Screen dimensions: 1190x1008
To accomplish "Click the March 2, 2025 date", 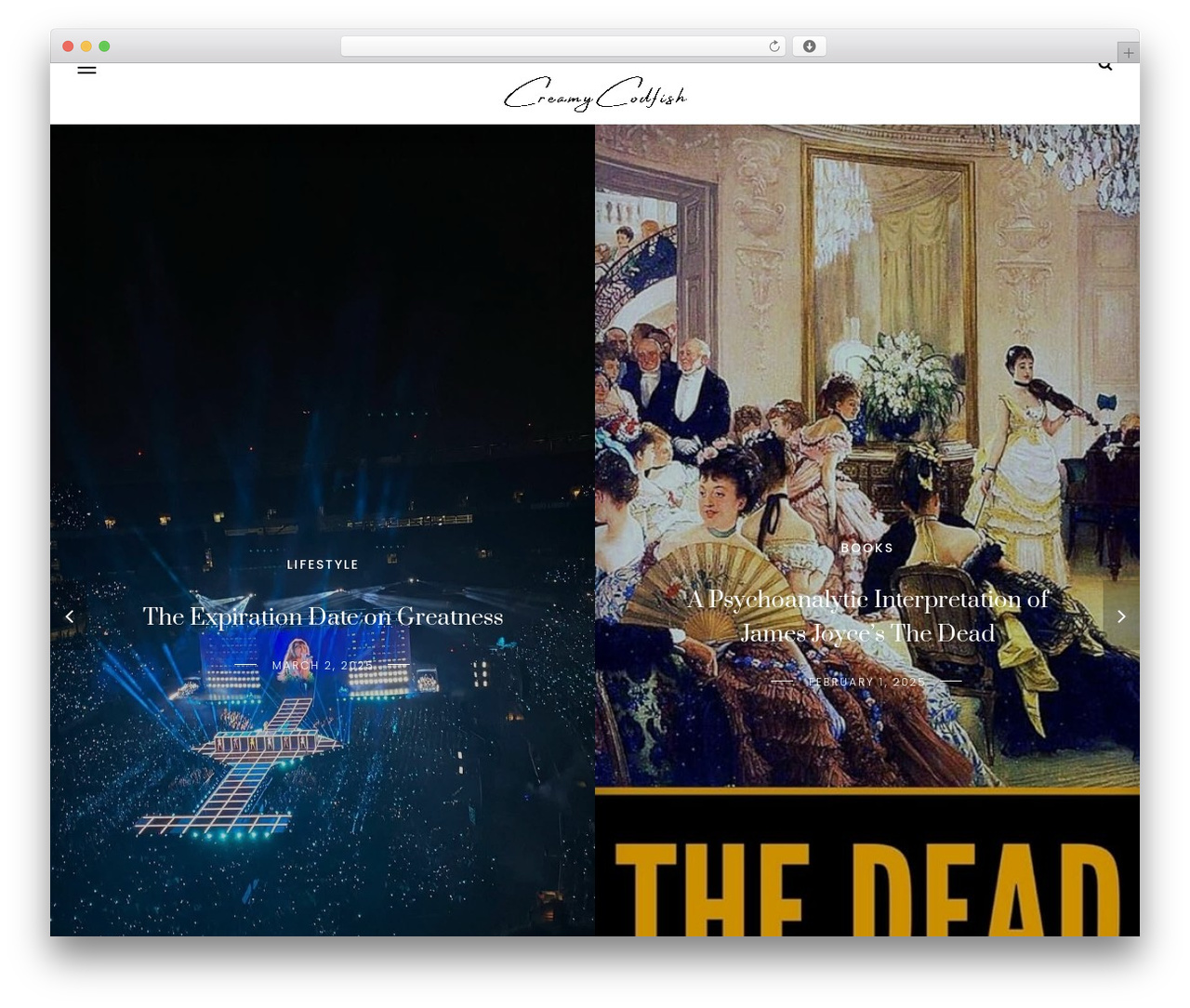I will point(323,665).
